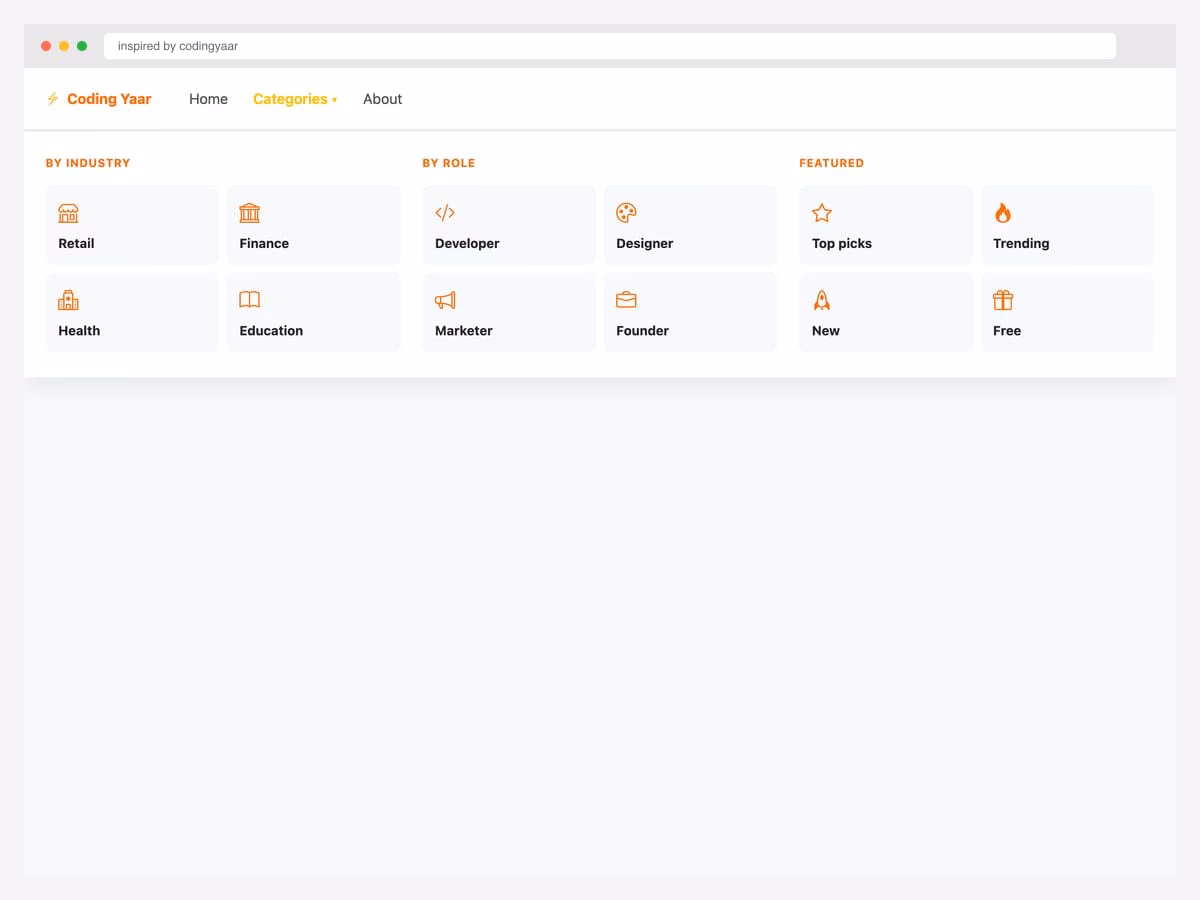Click the New rocket icon
Screen dimensions: 1200x900
coord(822,300)
